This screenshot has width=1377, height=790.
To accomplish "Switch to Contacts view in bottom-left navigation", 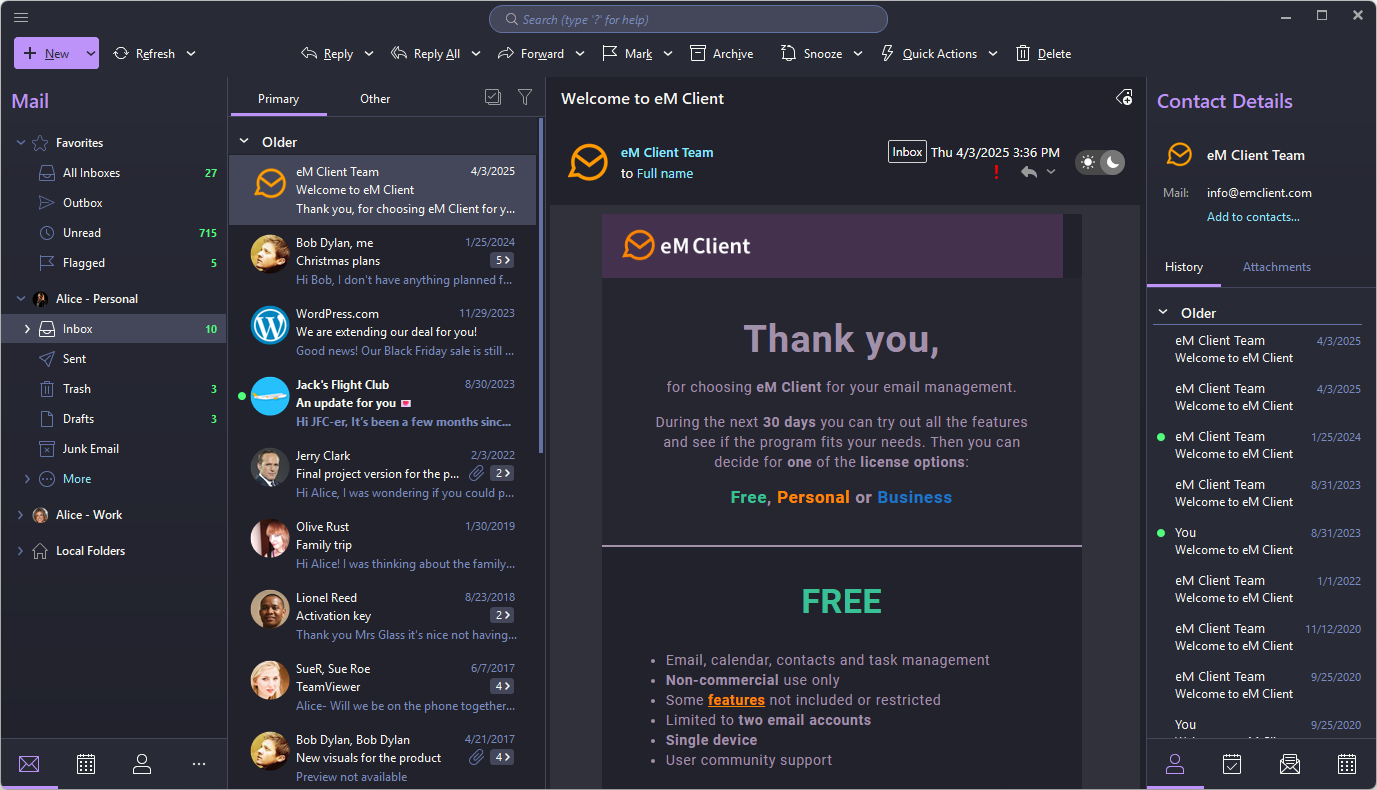I will pos(142,764).
